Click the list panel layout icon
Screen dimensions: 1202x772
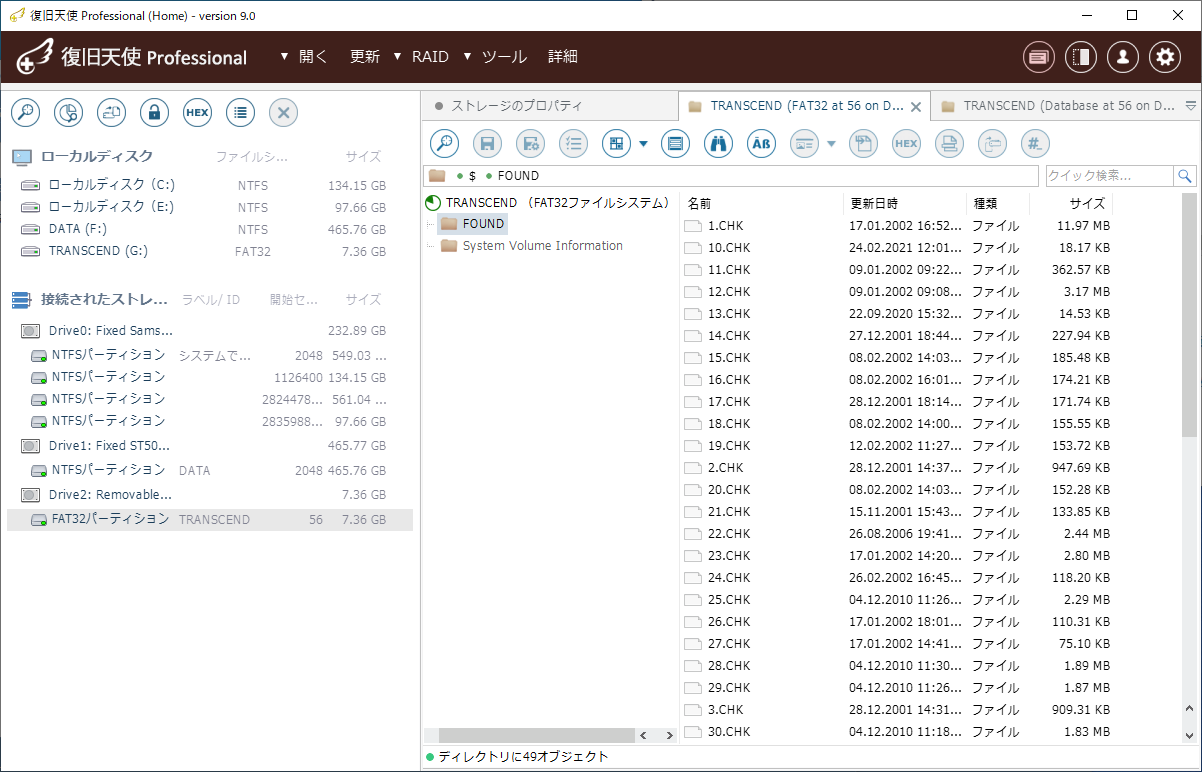[x=676, y=144]
